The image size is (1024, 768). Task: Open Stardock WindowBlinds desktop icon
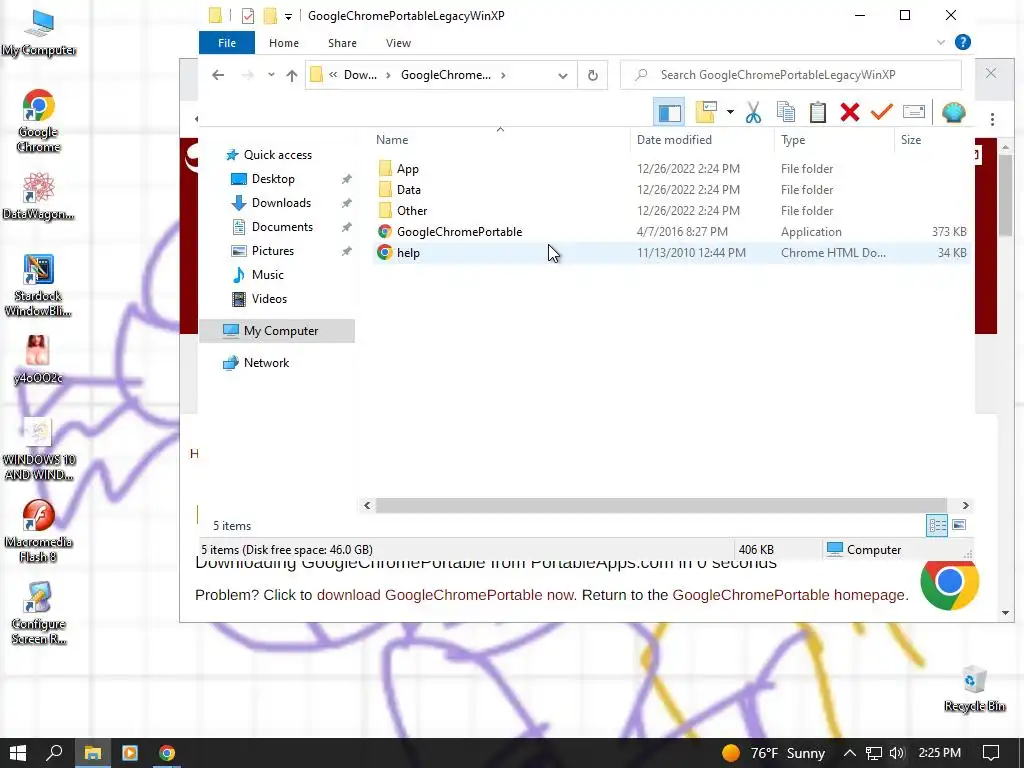[x=38, y=285]
